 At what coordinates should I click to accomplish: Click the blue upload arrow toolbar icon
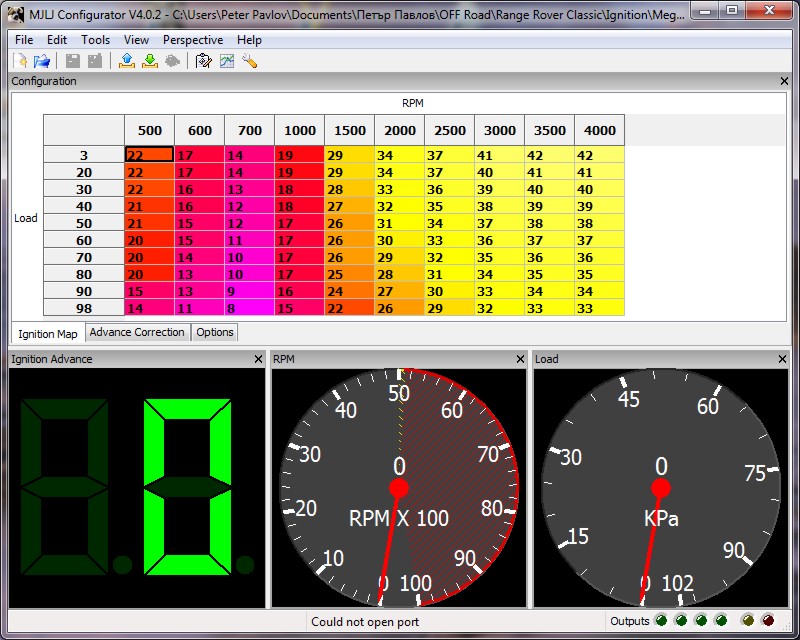126,61
